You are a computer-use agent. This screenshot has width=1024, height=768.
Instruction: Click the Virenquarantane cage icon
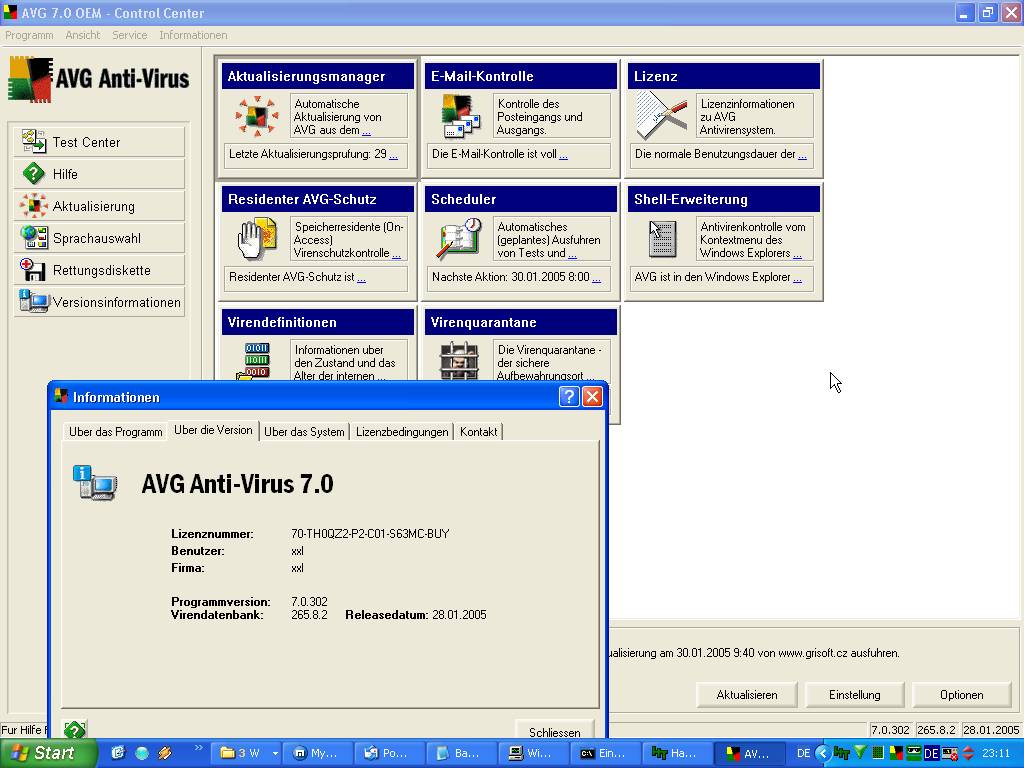point(459,360)
